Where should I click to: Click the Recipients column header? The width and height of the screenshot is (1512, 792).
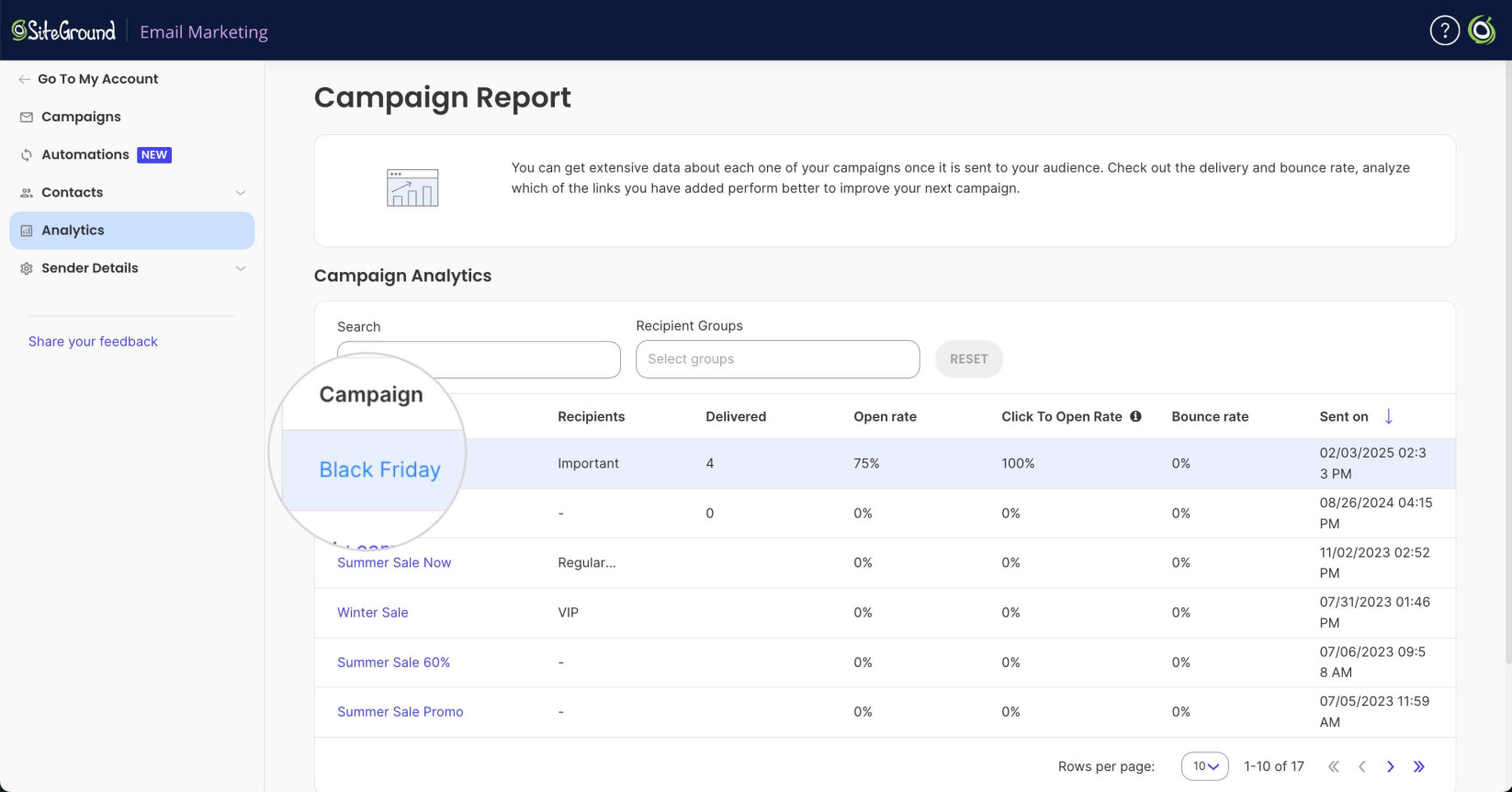tap(591, 416)
